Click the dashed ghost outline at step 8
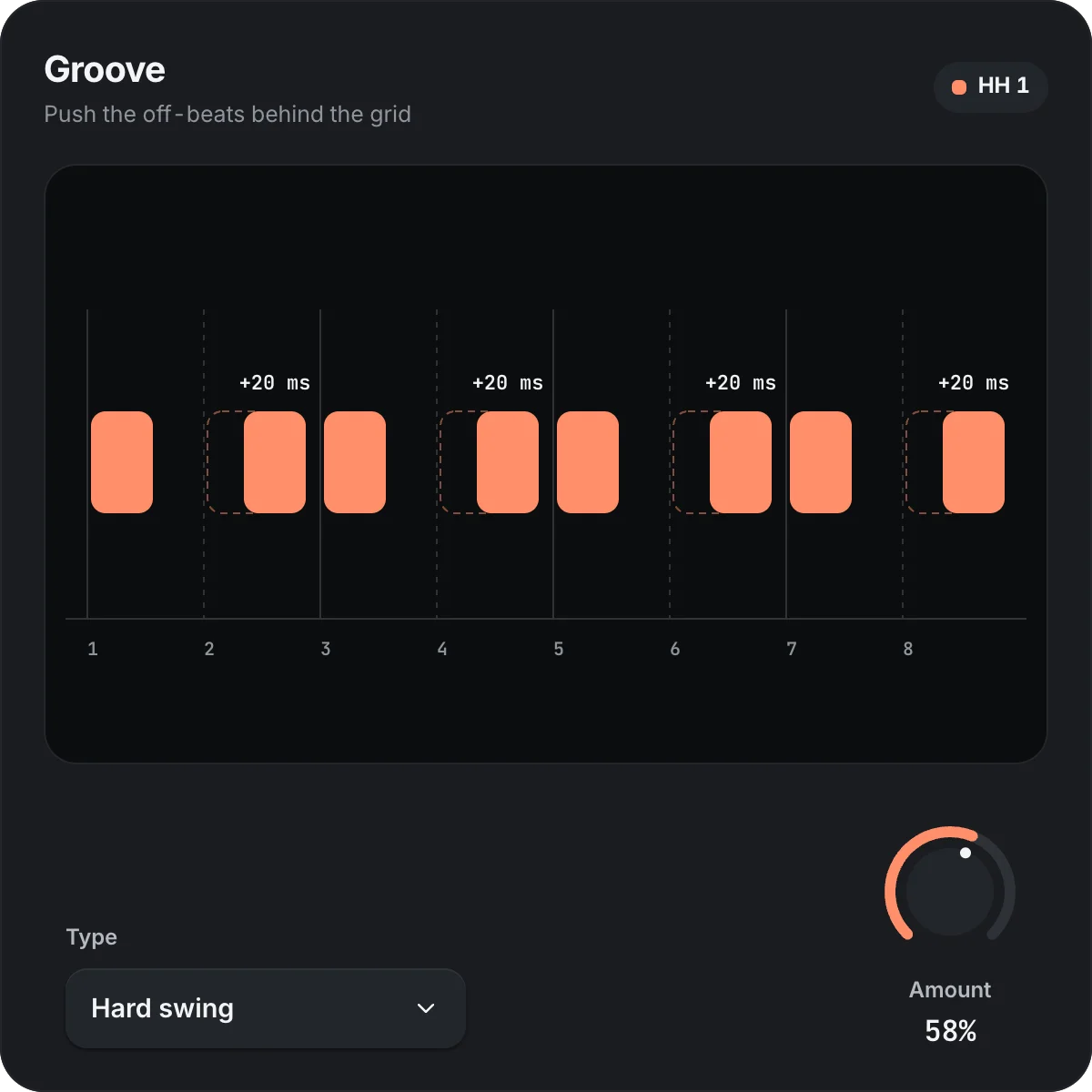The height and width of the screenshot is (1092, 1092). tap(924, 462)
